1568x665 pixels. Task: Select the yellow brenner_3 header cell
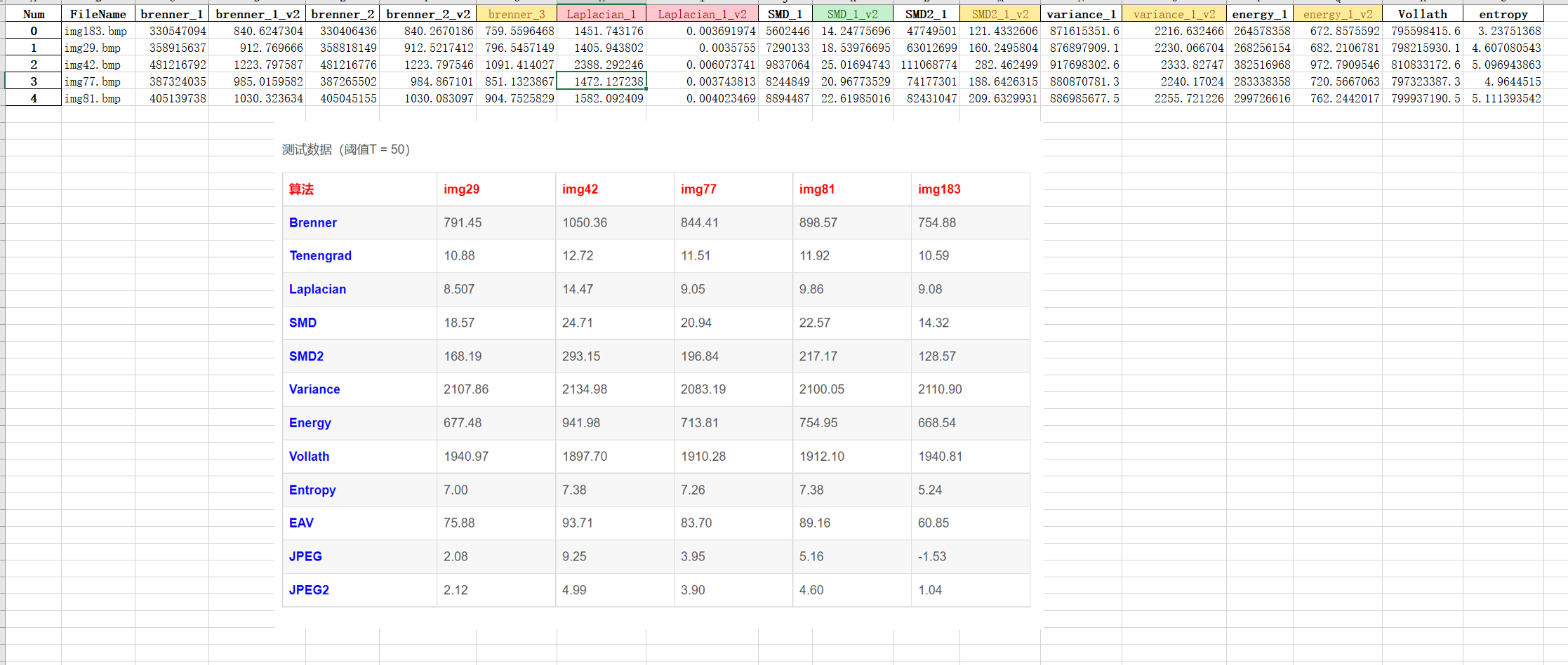(x=517, y=14)
